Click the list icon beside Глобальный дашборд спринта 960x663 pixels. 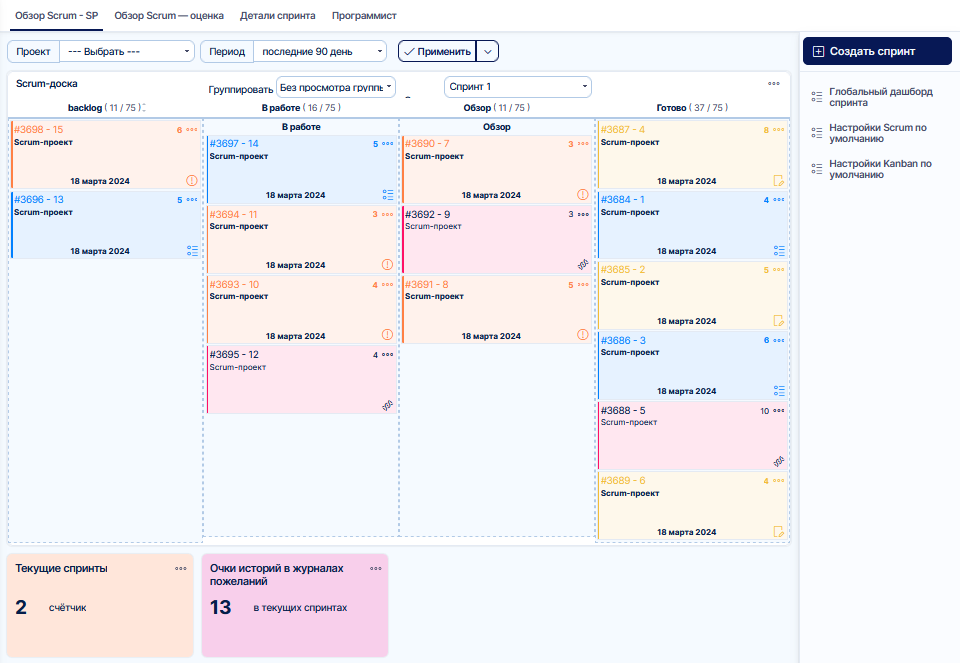(817, 97)
